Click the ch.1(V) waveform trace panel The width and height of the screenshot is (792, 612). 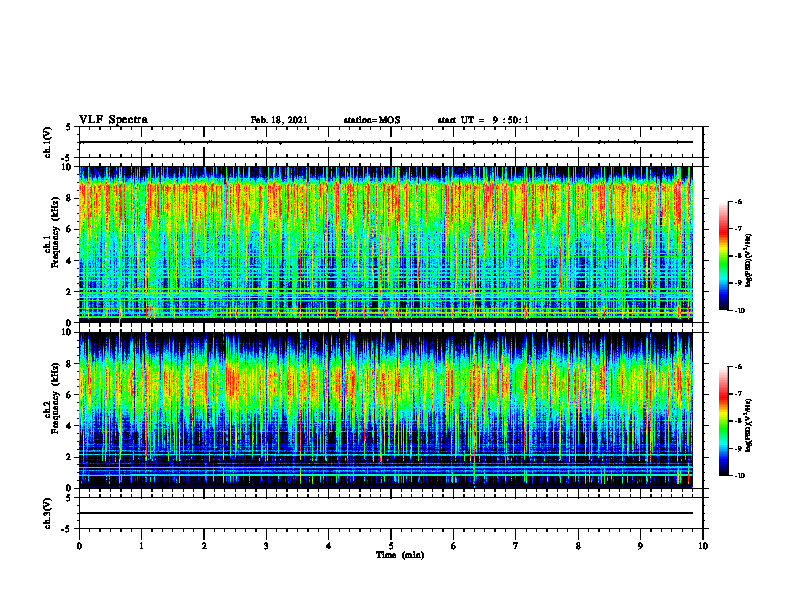tap(391, 142)
